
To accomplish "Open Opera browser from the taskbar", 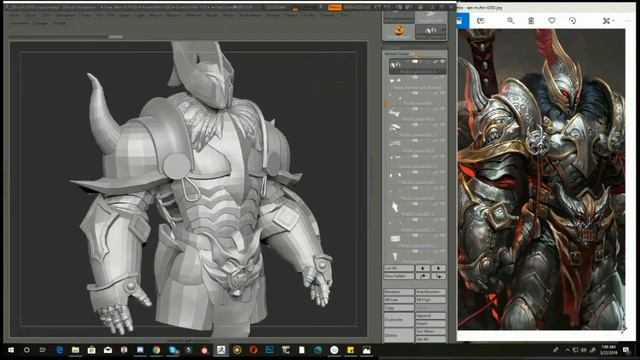I will pos(253,350).
